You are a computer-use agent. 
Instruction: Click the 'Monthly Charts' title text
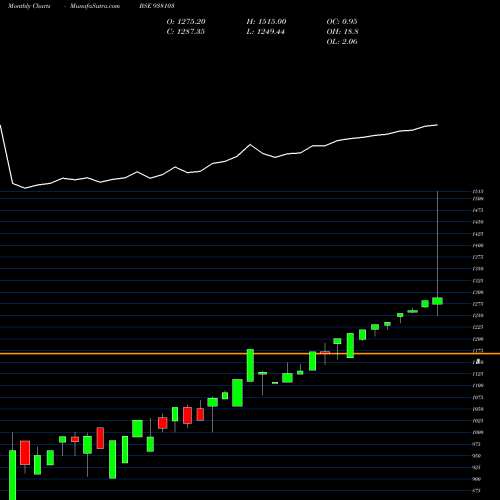[29, 6]
